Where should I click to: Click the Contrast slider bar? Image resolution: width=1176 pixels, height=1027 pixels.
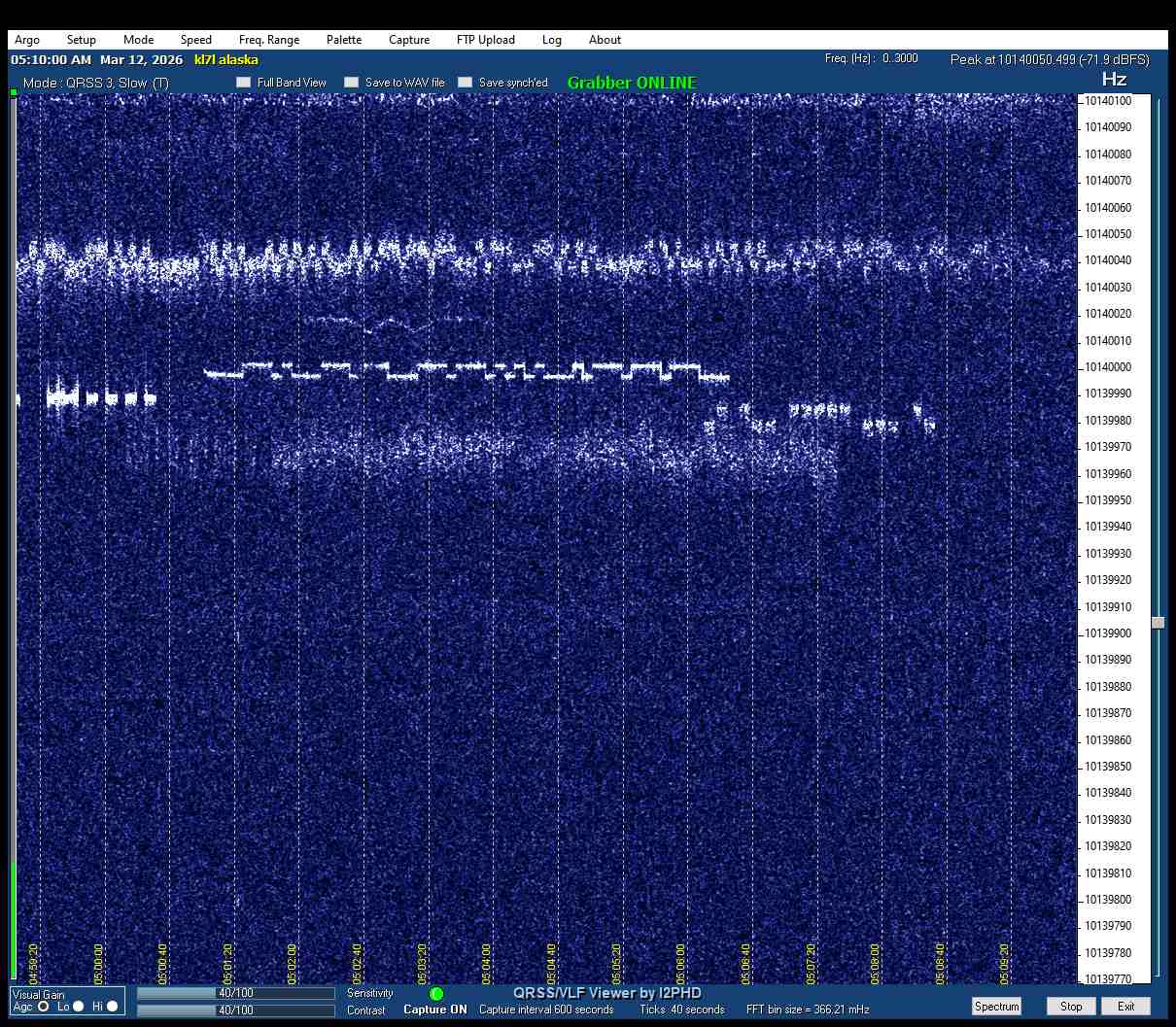pos(235,1010)
